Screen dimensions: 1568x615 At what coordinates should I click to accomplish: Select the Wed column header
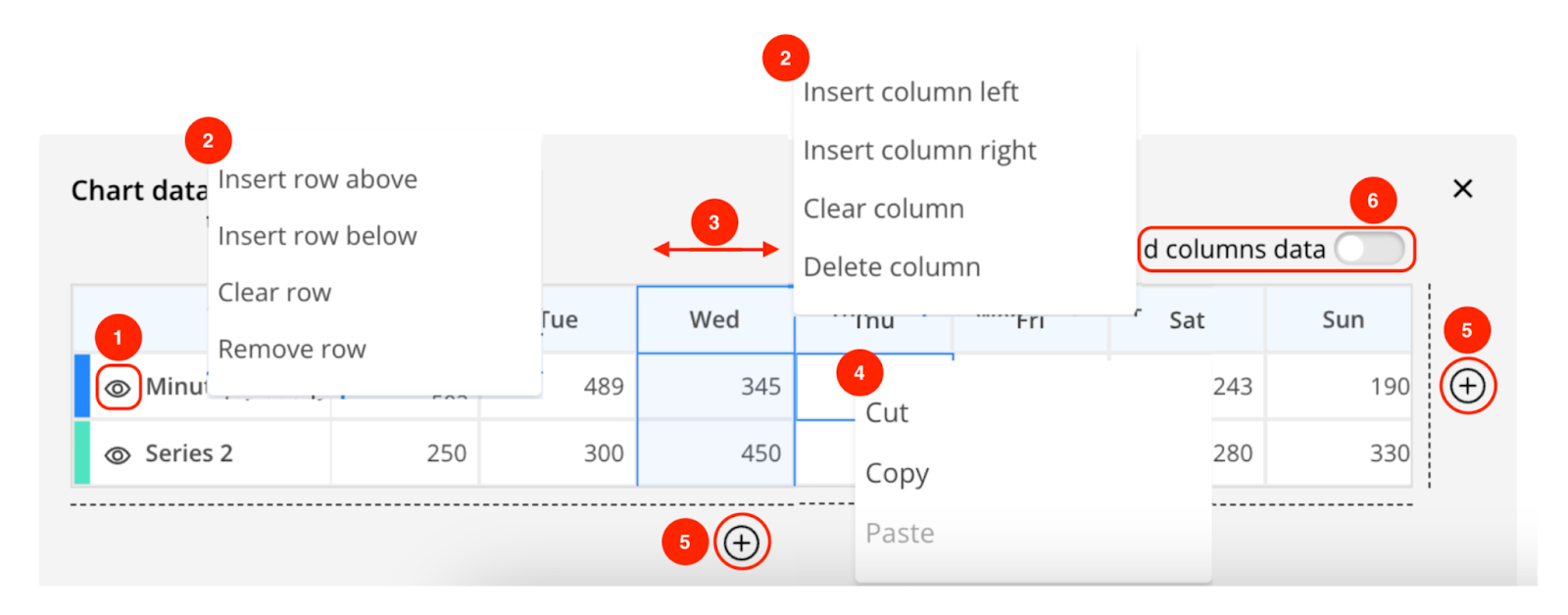(714, 320)
